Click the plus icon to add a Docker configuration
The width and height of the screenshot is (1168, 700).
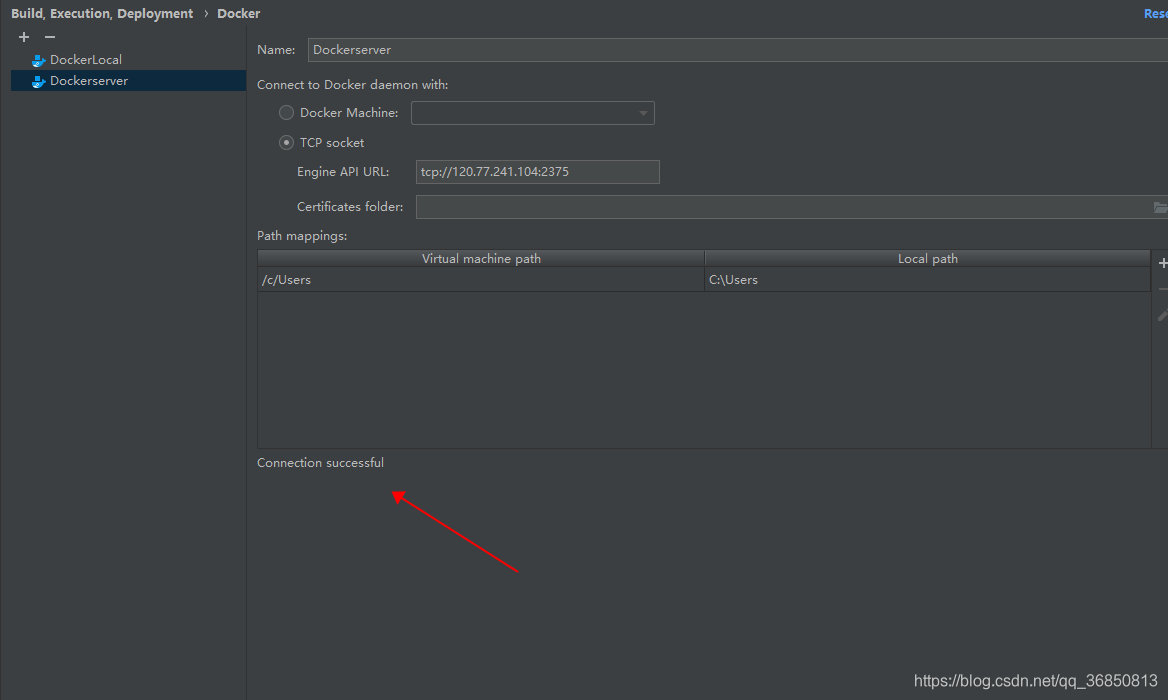click(23, 37)
